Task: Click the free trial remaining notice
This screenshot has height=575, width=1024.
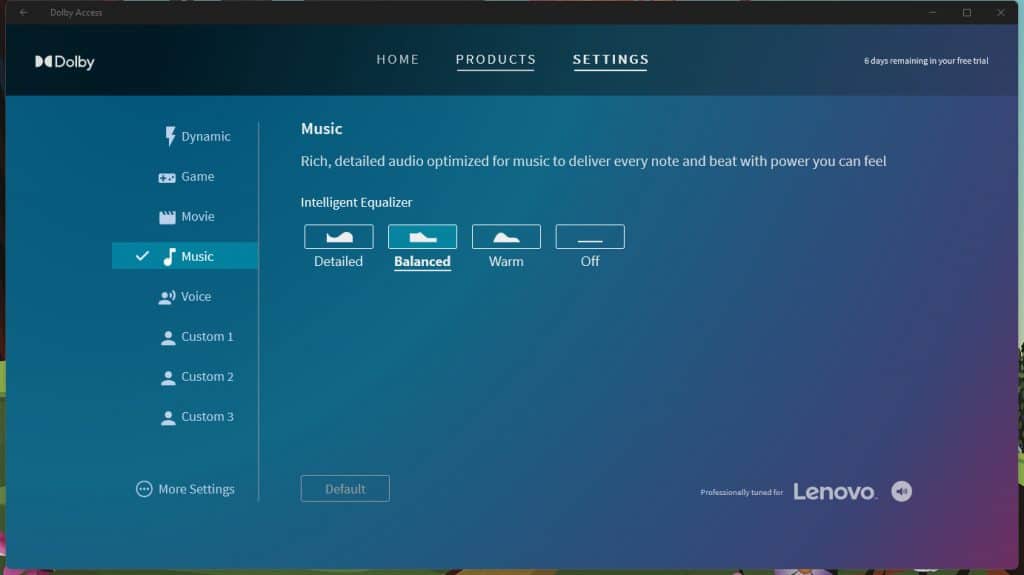Action: click(x=926, y=61)
